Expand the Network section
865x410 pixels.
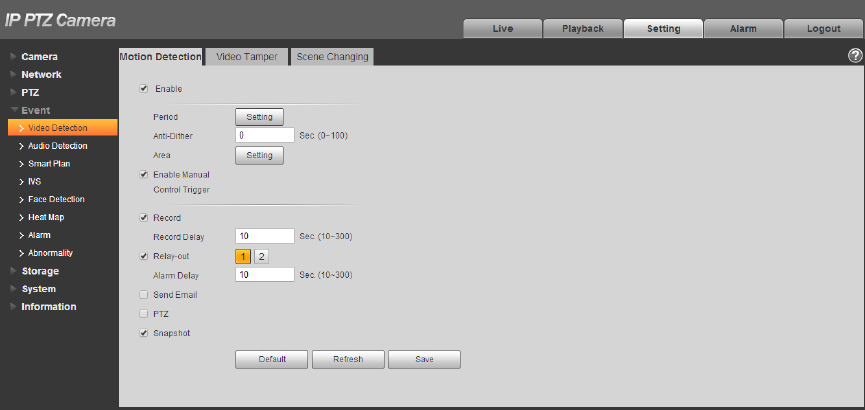click(41, 74)
